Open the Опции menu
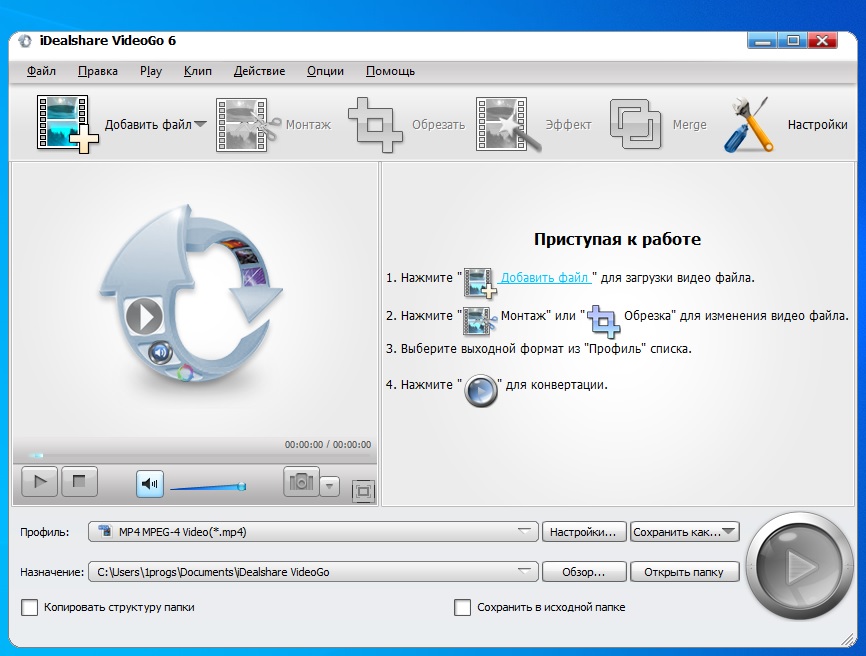 click(x=326, y=71)
